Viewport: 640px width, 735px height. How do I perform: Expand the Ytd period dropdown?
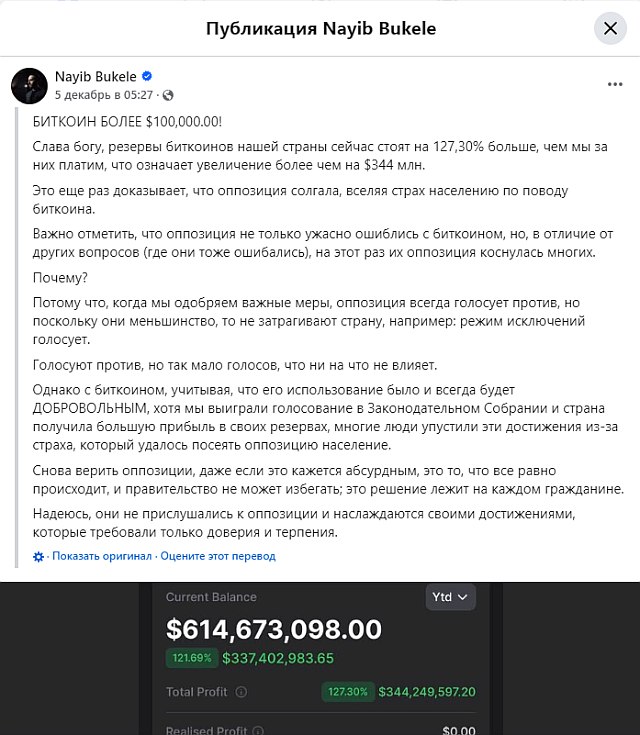pos(450,597)
